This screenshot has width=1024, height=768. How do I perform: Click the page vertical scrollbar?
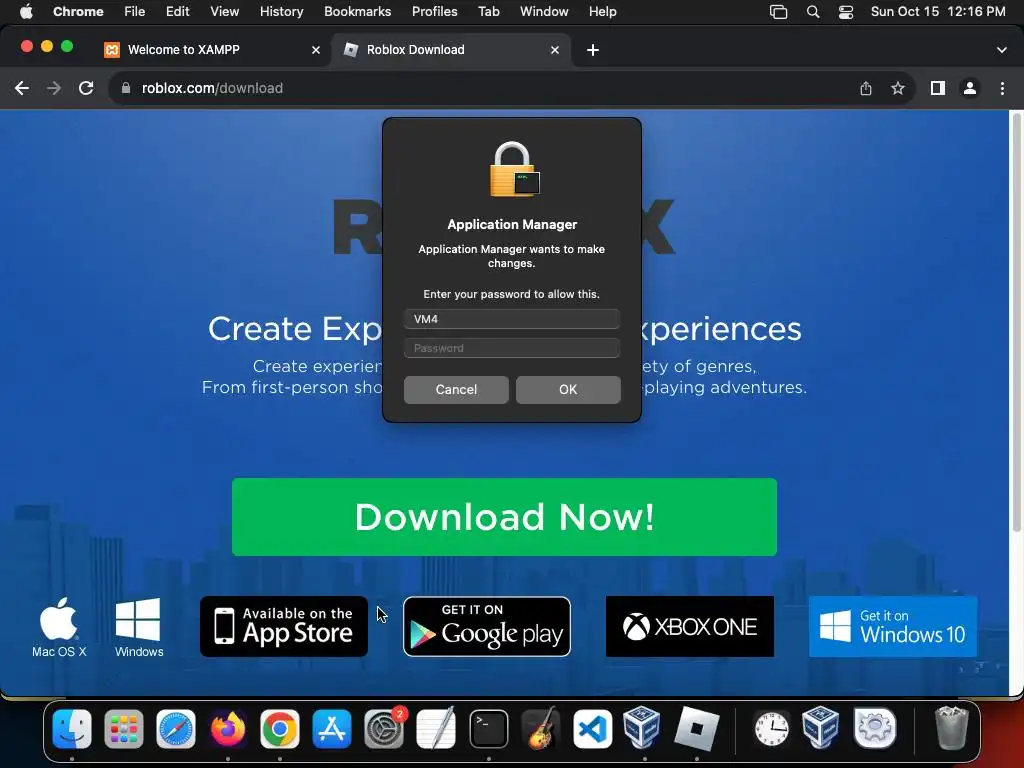(1016, 323)
